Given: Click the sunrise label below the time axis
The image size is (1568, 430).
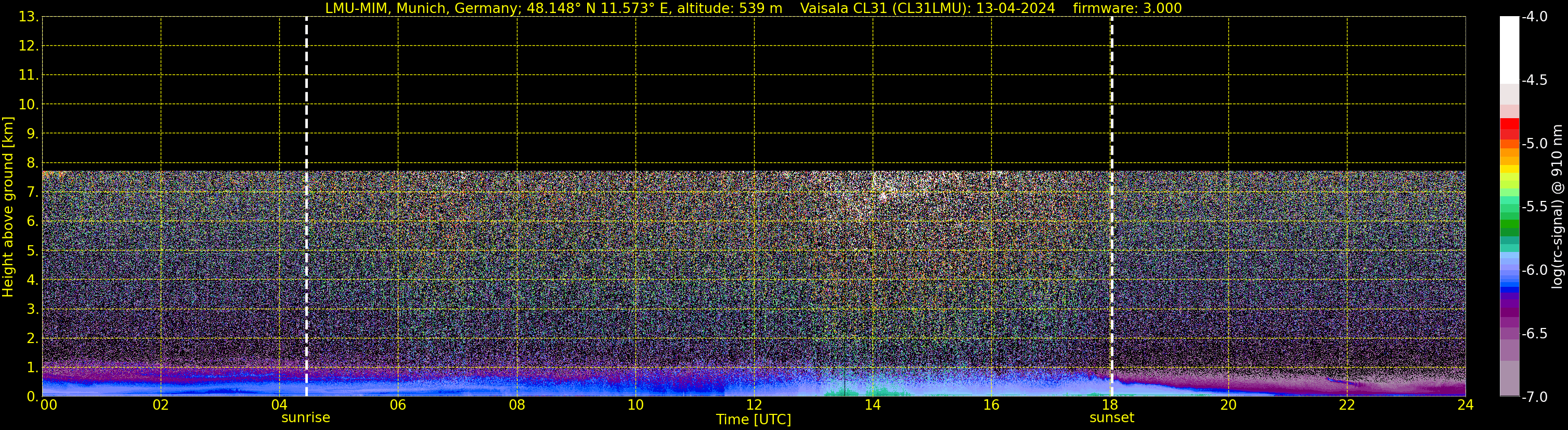Looking at the screenshot, I should coord(306,418).
